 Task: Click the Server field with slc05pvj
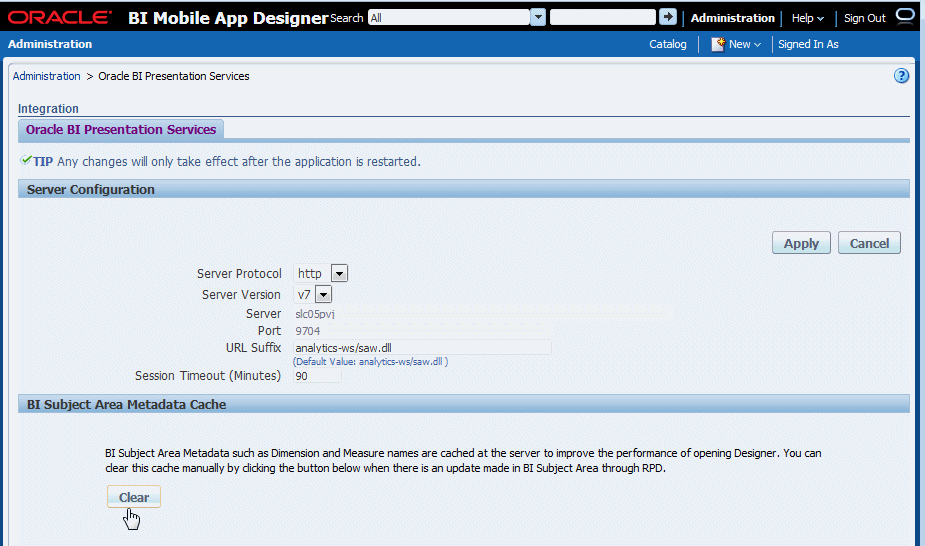pyautogui.click(x=483, y=314)
